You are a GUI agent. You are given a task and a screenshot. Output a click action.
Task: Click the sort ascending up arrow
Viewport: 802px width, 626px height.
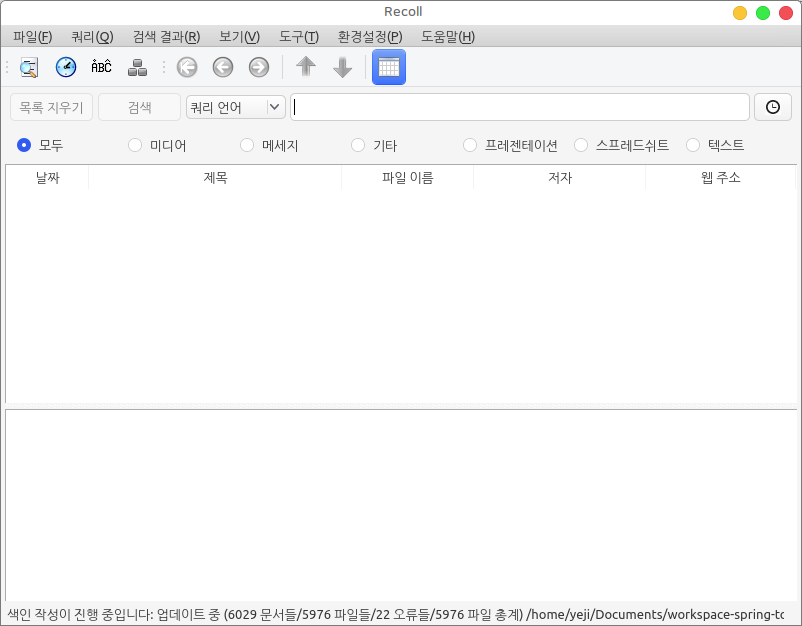tap(306, 67)
